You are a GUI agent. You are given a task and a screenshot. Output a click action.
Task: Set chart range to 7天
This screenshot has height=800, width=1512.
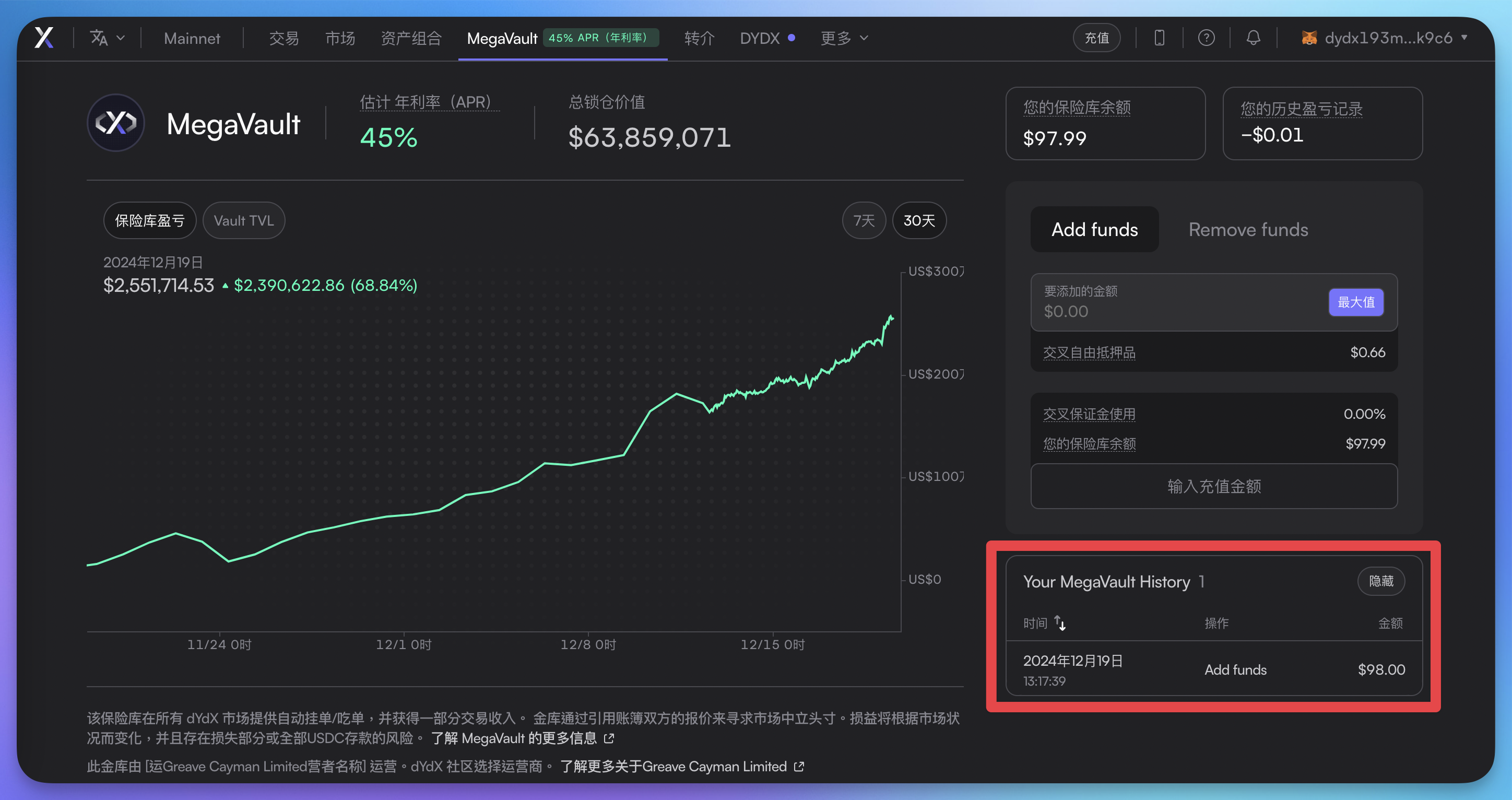(x=864, y=221)
